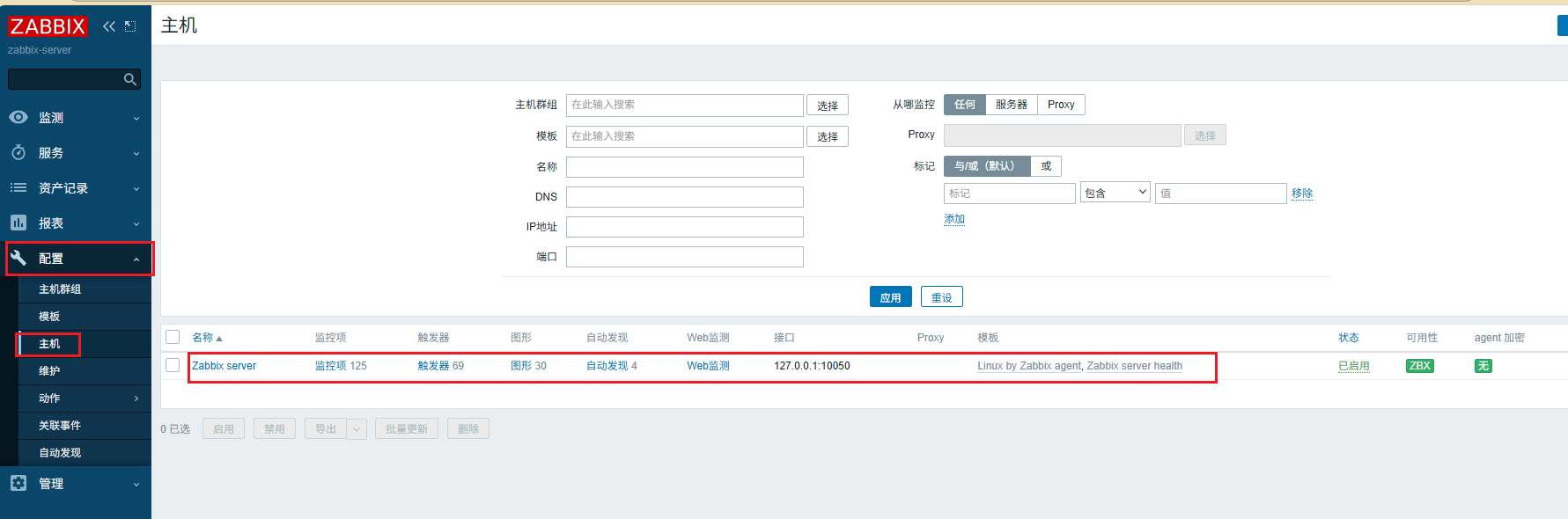Open 主机群组 in sidebar

pos(60,289)
